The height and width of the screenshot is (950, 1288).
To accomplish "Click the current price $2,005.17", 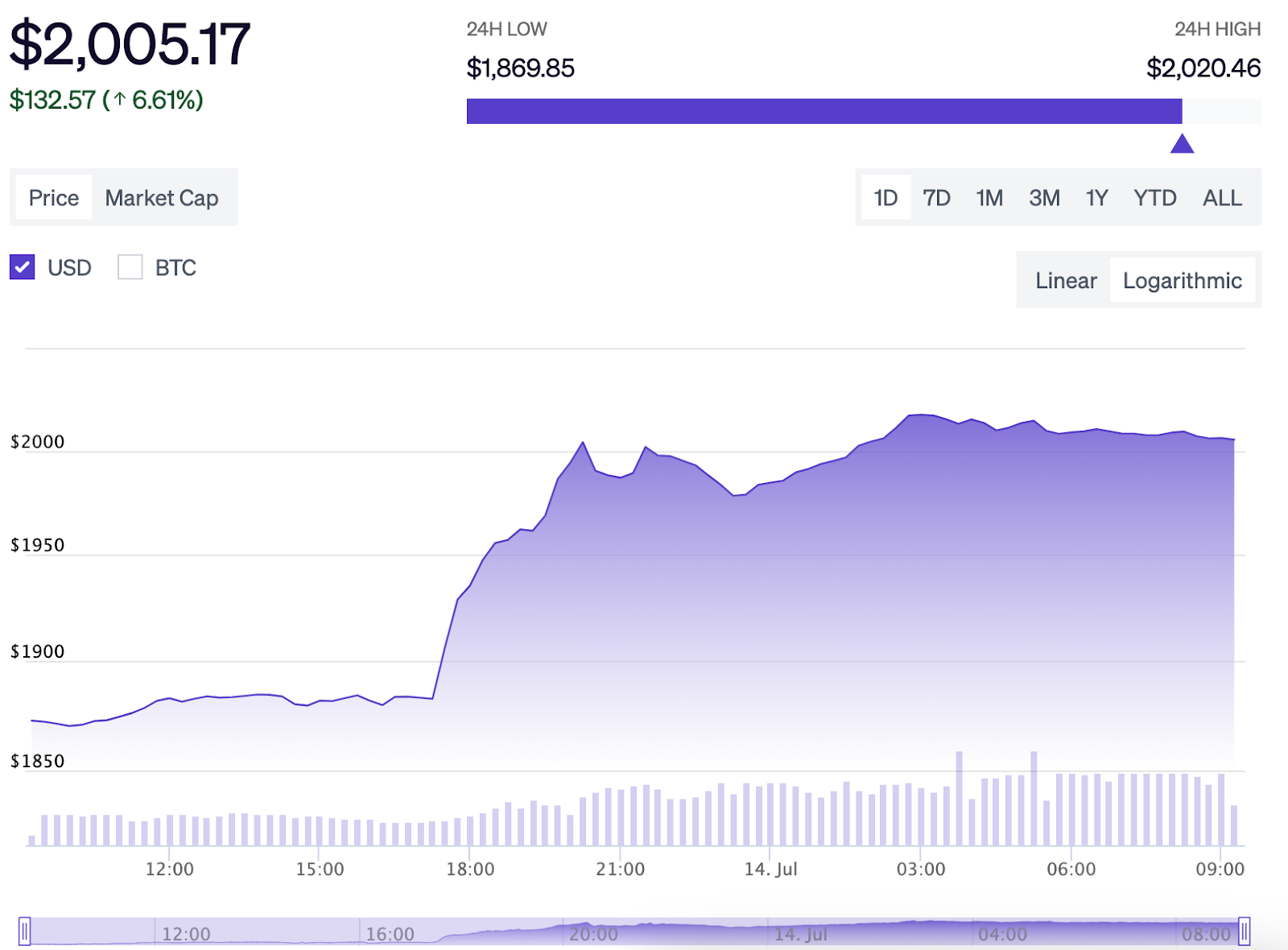I will tap(130, 44).
